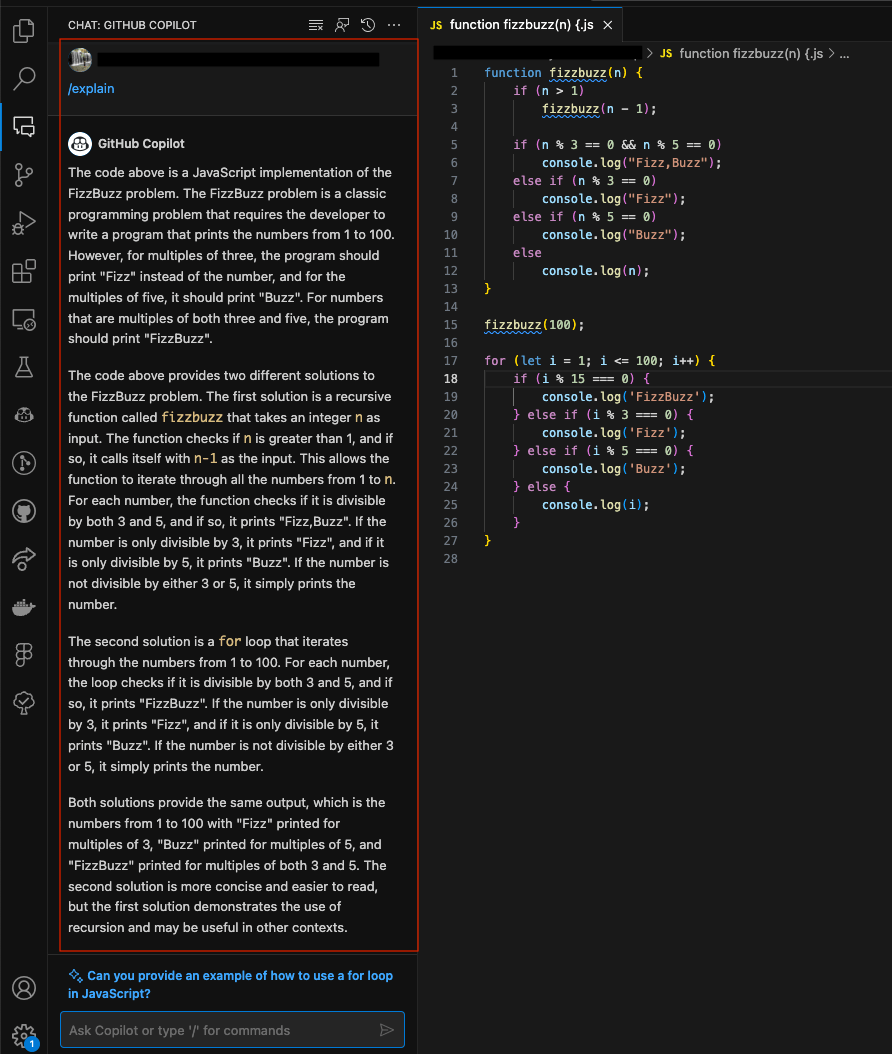Click the user avatar in chat

click(80, 60)
